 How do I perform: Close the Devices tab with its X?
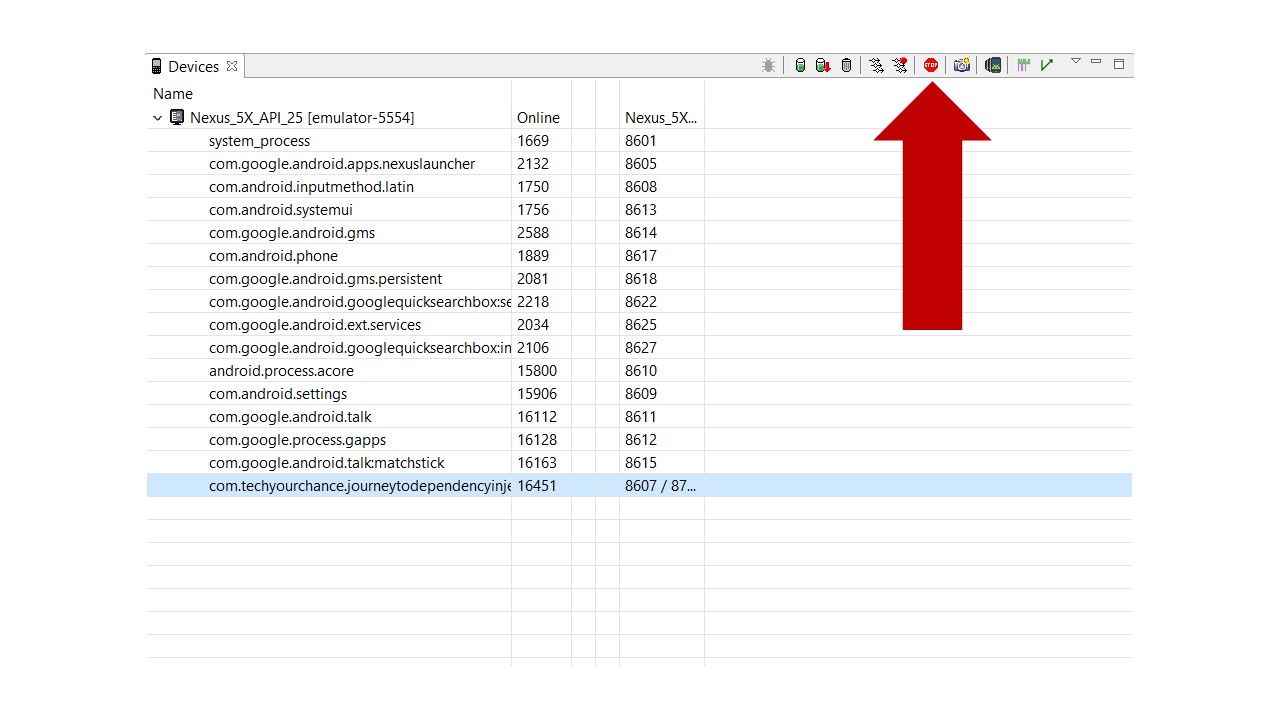coord(232,66)
